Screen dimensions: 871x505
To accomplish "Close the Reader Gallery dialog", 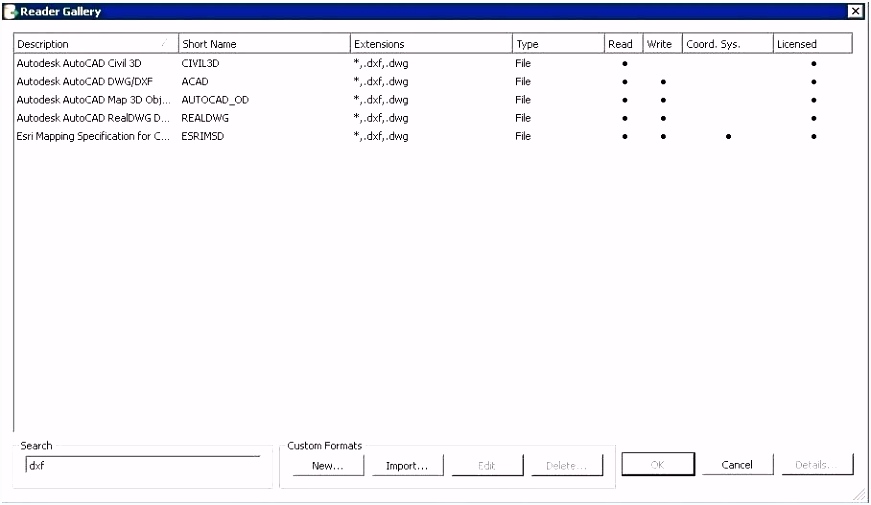I will (855, 11).
